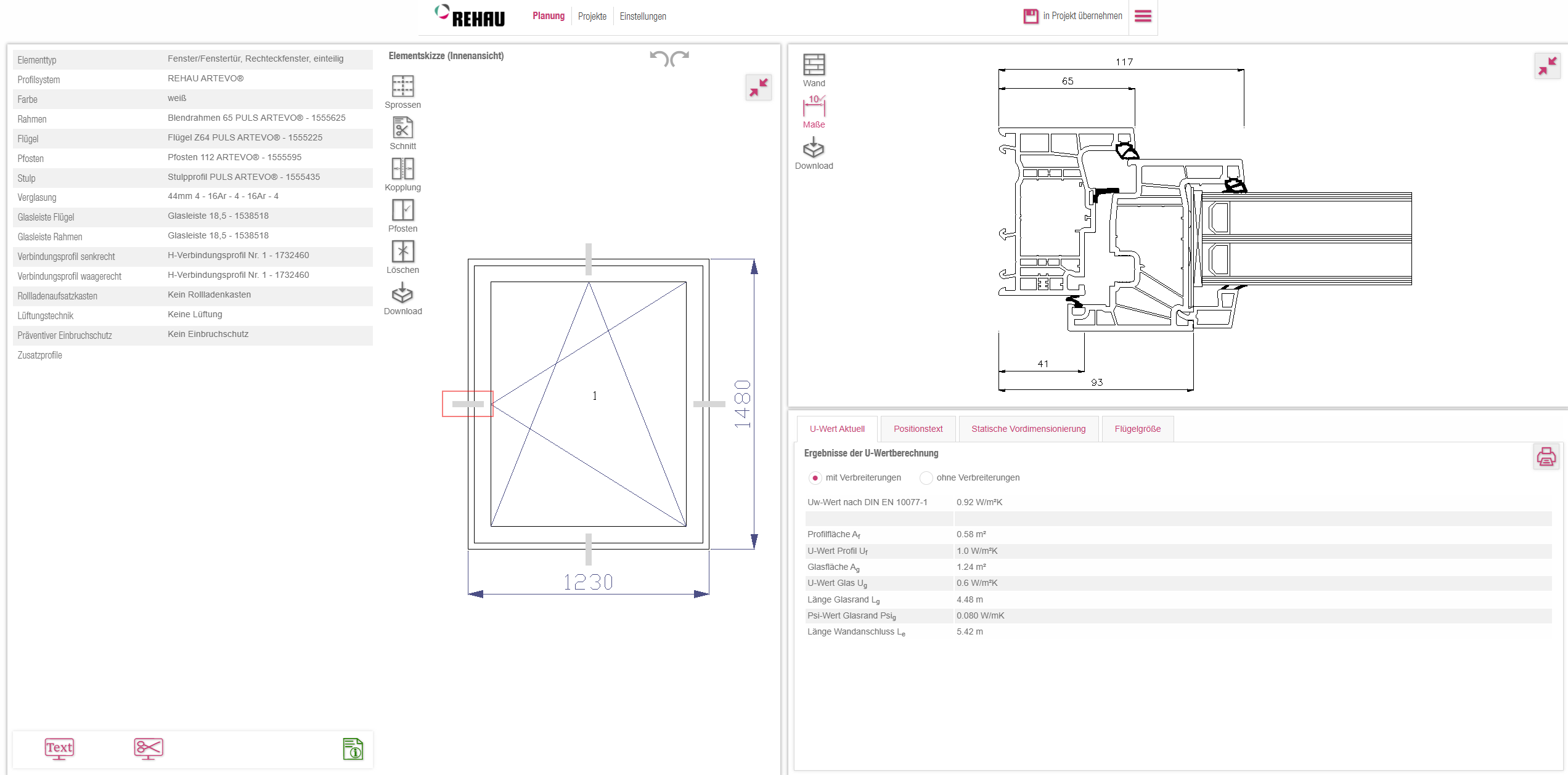The image size is (1568, 775).
Task: Open the Statische Vordimensionierung tab
Action: pos(1029,429)
